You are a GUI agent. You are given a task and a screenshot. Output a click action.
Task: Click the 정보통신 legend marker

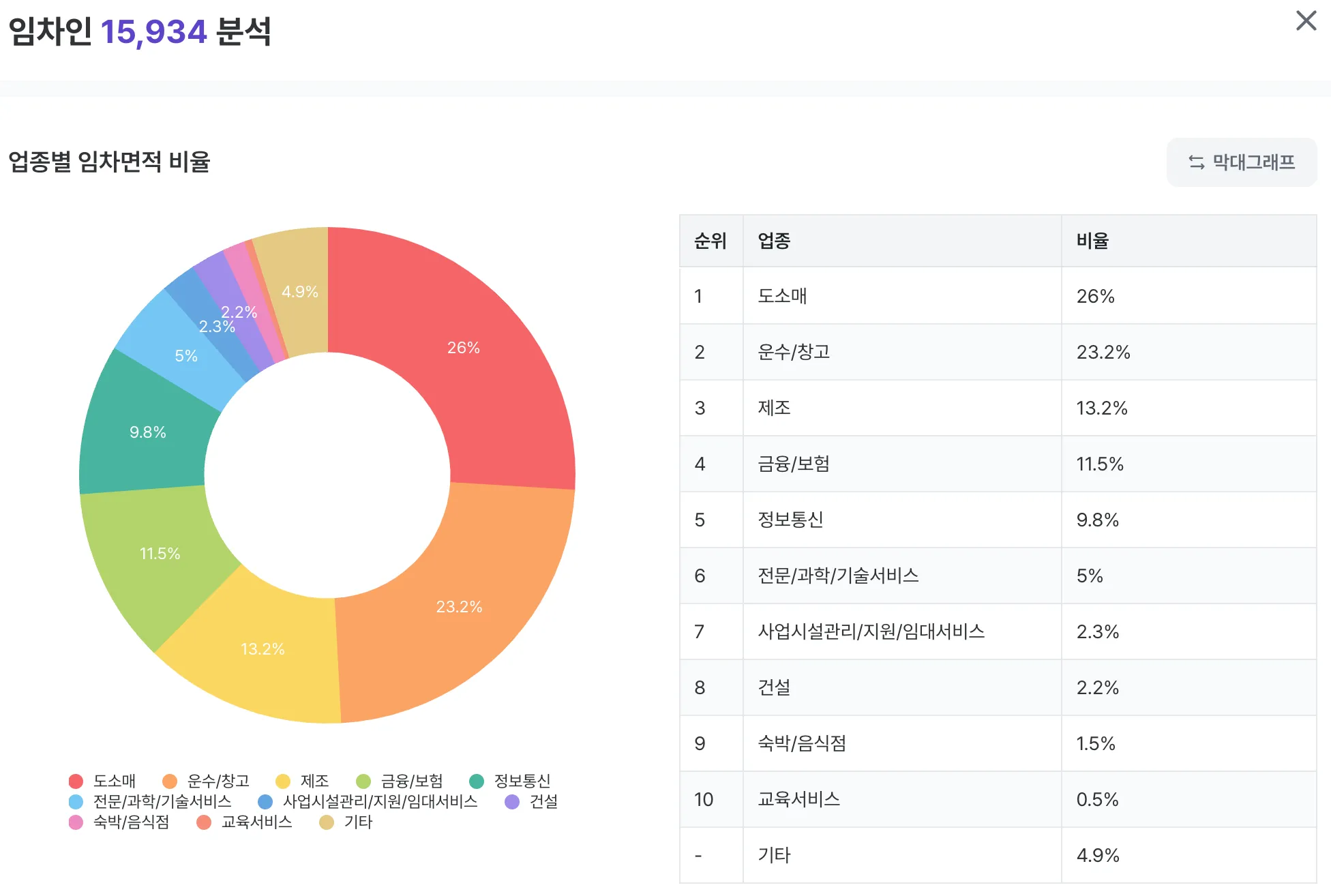point(477,781)
